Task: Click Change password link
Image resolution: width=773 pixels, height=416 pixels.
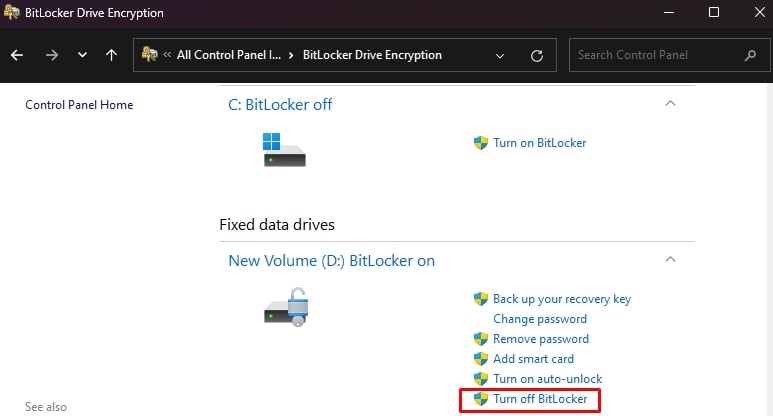Action: coord(540,319)
